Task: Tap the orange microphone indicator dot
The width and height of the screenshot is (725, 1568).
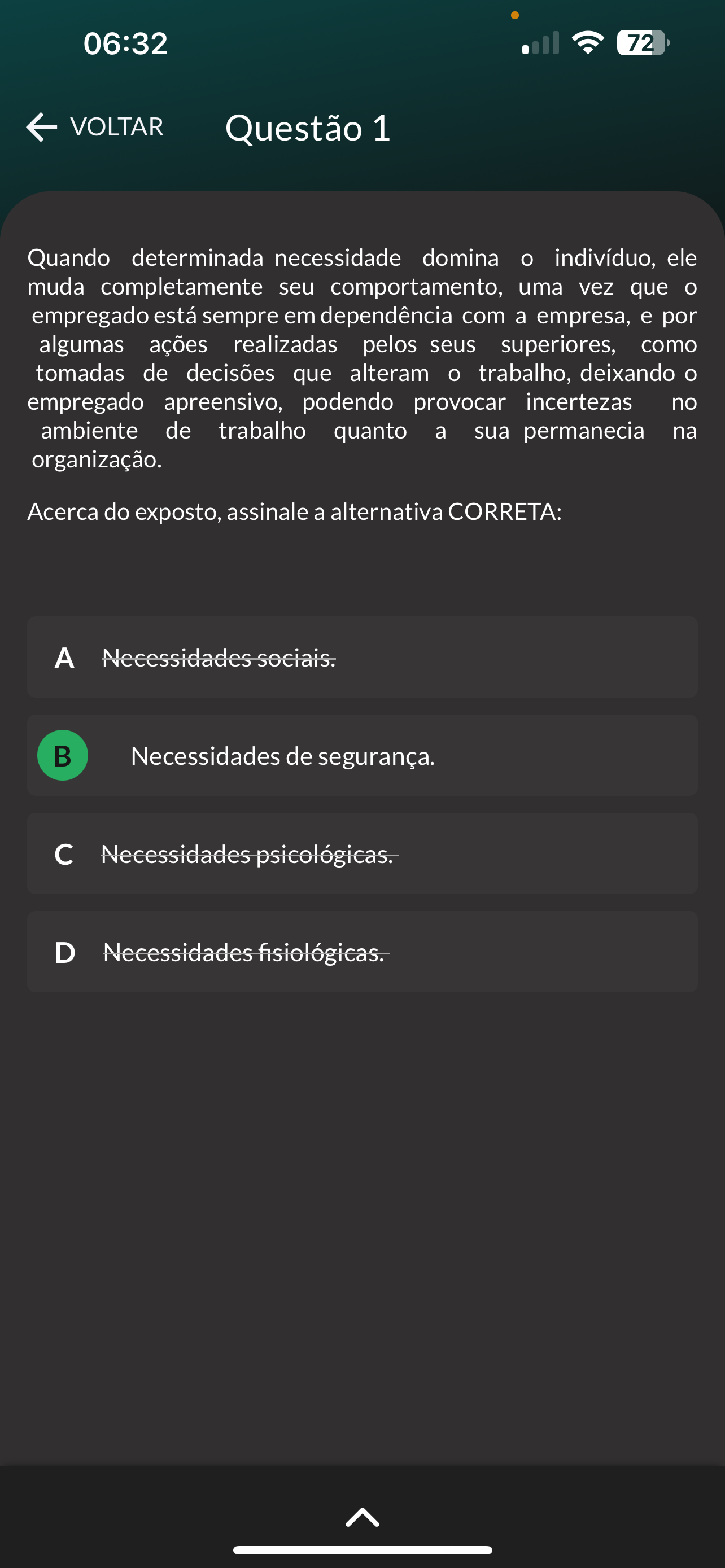Action: (515, 15)
